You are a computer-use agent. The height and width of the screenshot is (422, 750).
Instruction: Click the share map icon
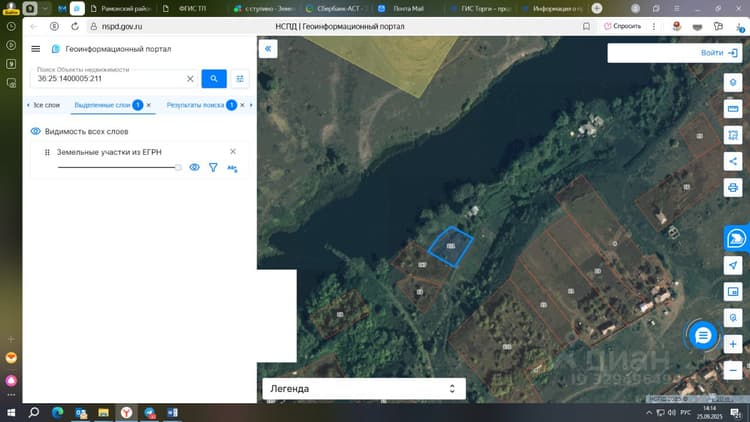click(733, 161)
